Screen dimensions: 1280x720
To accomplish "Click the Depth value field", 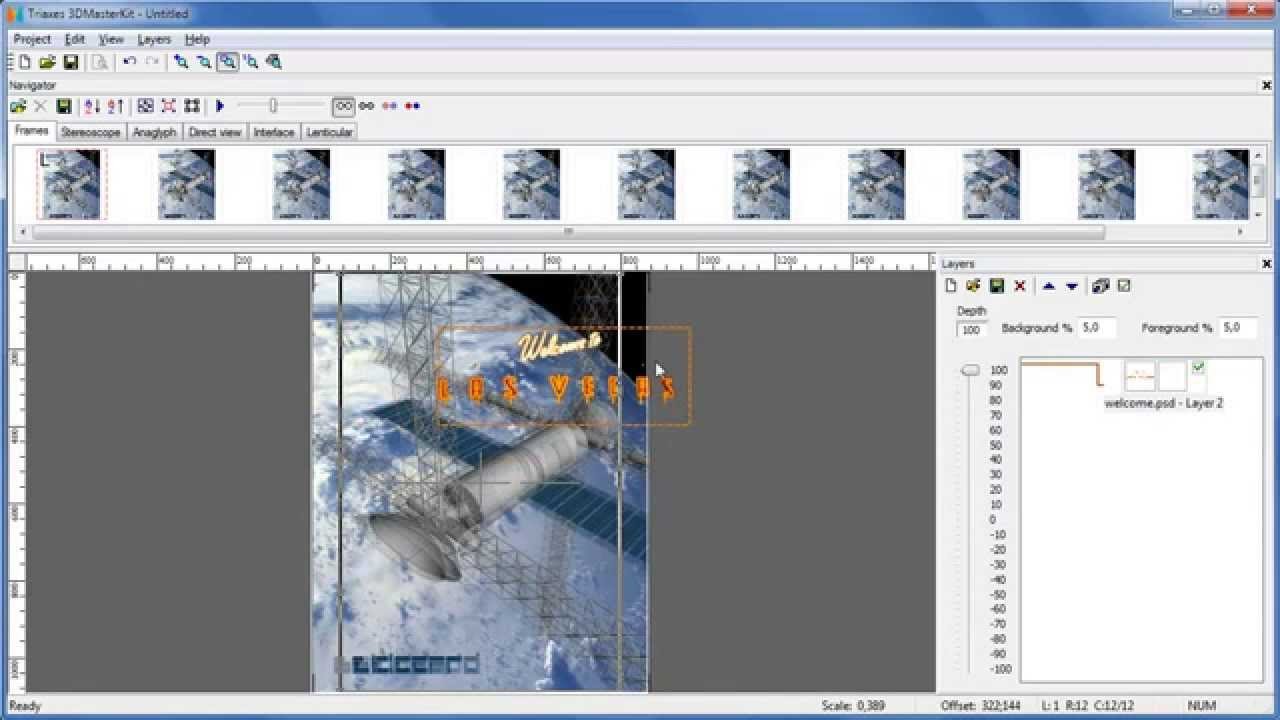I will coord(971,329).
